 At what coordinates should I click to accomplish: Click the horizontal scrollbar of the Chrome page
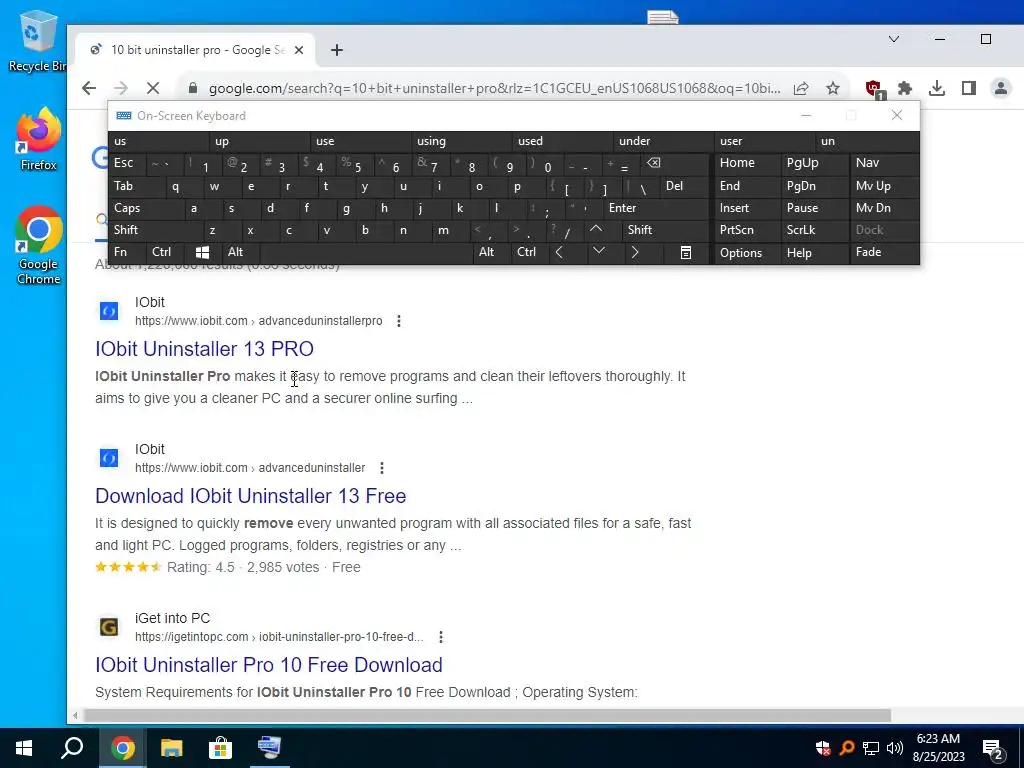click(x=487, y=716)
